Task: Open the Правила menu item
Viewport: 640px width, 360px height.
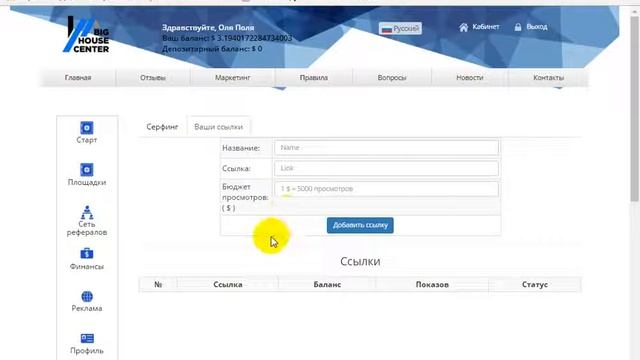Action: point(314,78)
